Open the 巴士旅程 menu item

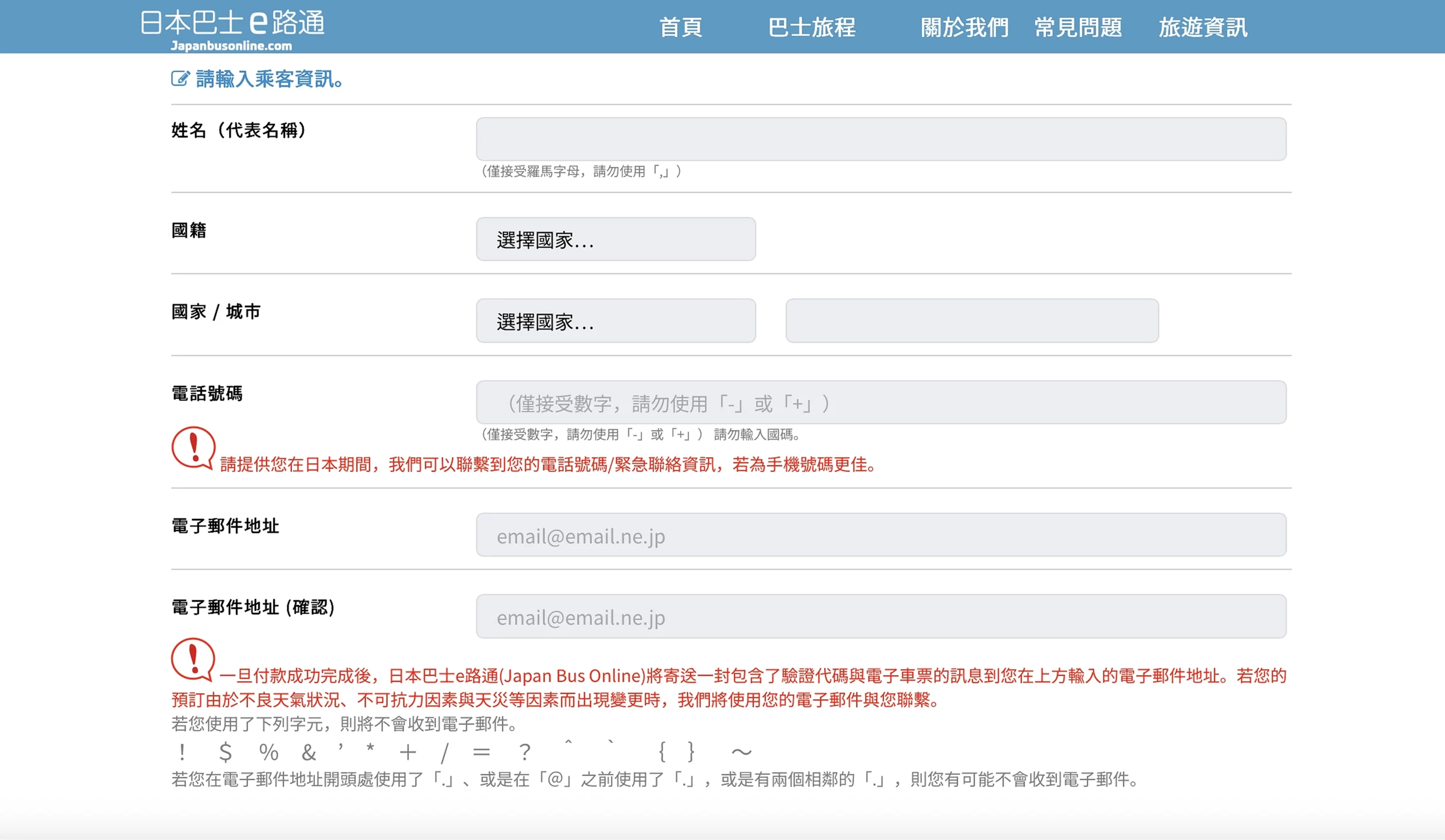point(811,28)
